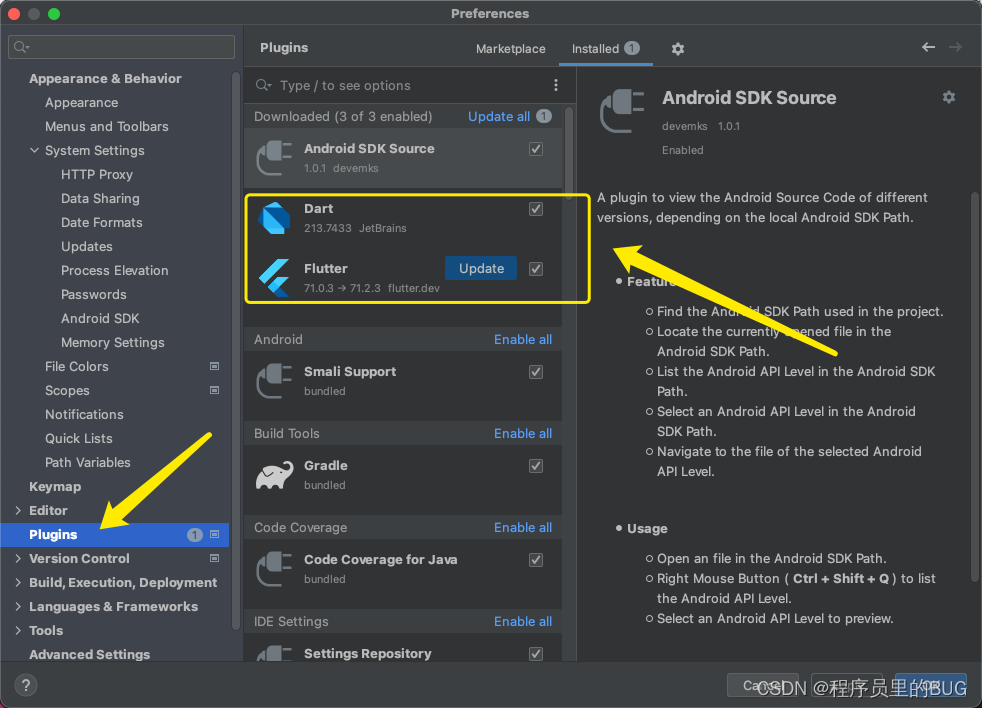Switch to the Marketplace tab

510,49
